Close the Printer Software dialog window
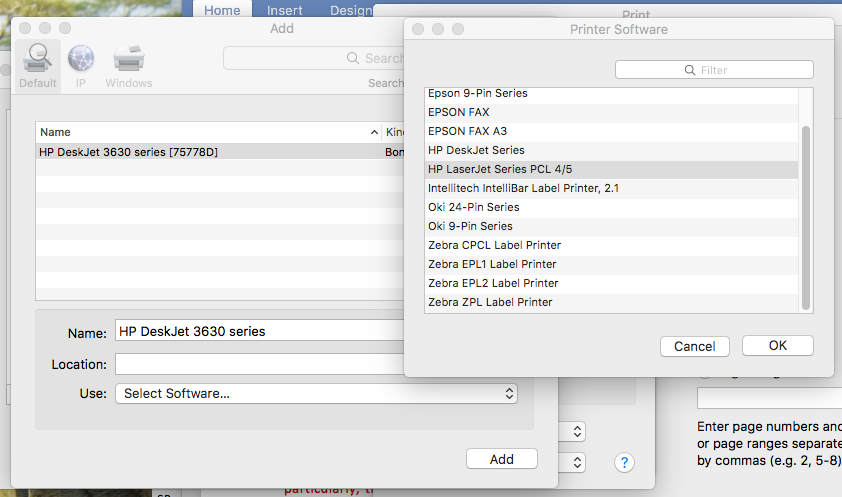Viewport: 842px width, 497px height. tap(418, 29)
